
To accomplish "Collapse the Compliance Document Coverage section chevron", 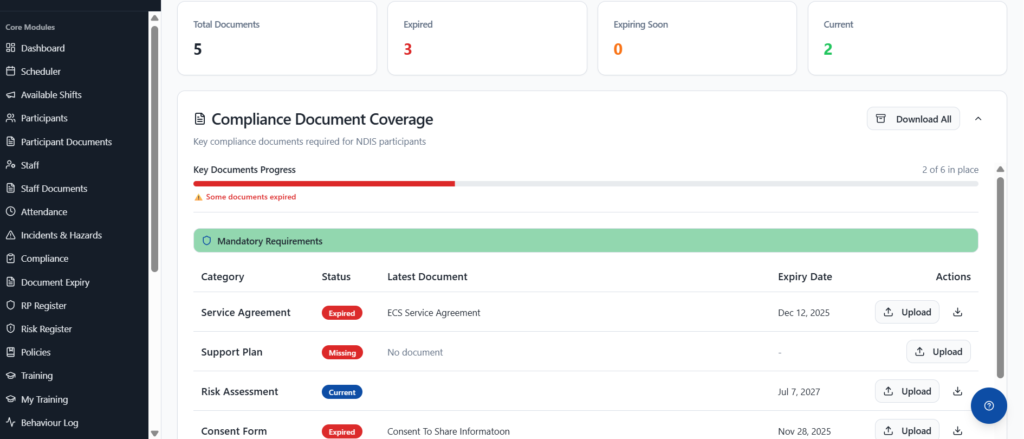I will [978, 119].
